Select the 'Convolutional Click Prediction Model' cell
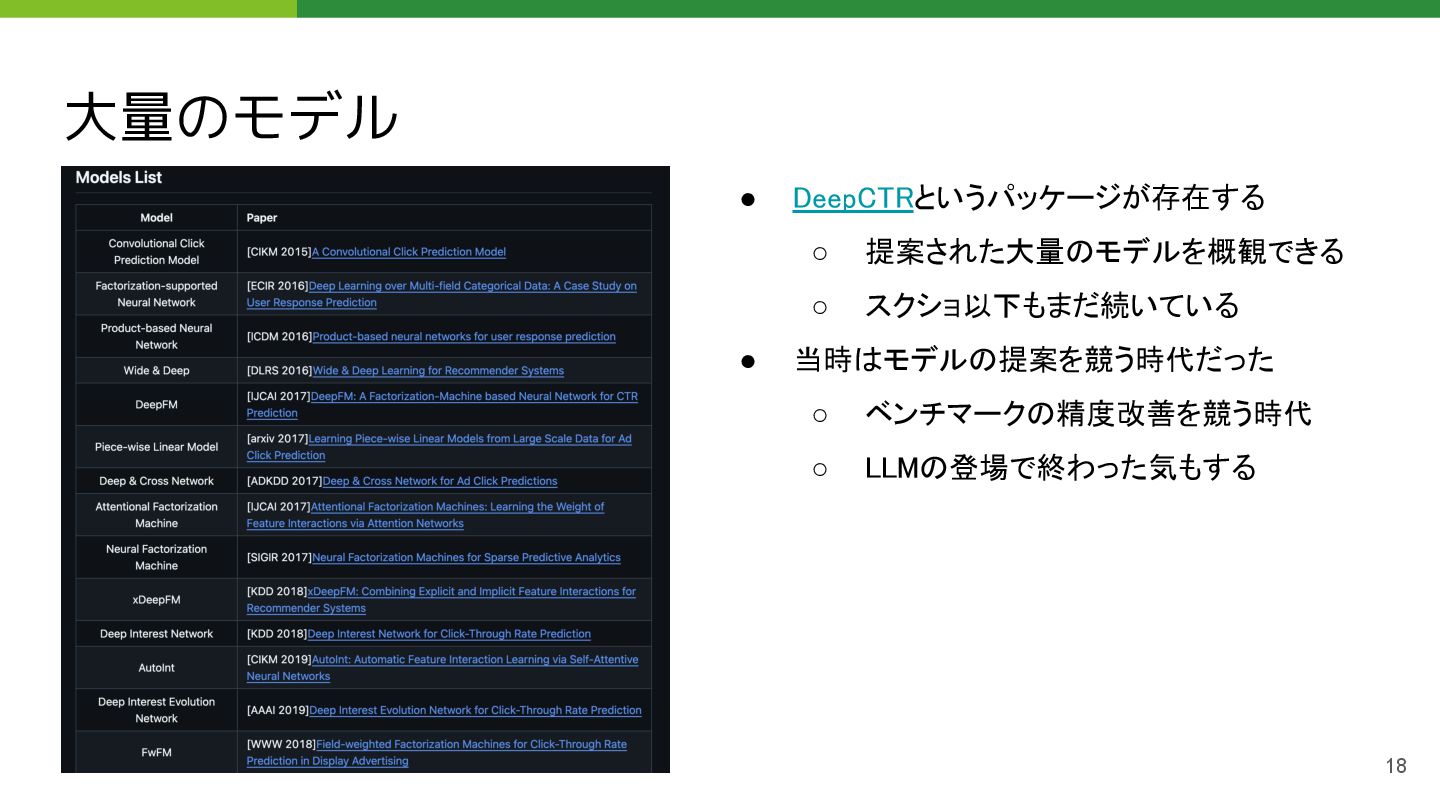This screenshot has width=1440, height=810. pos(157,252)
